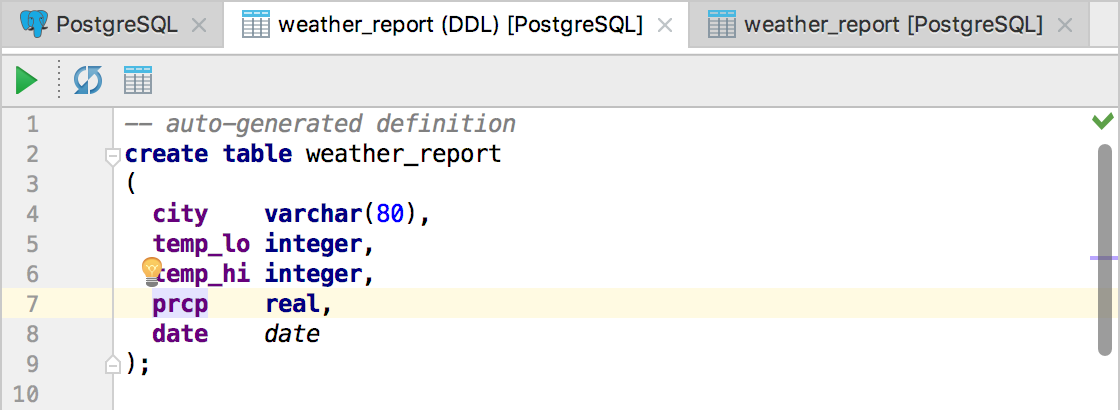Click 'integer' type on temp_lo line
This screenshot has width=1120, height=410.
(x=313, y=244)
